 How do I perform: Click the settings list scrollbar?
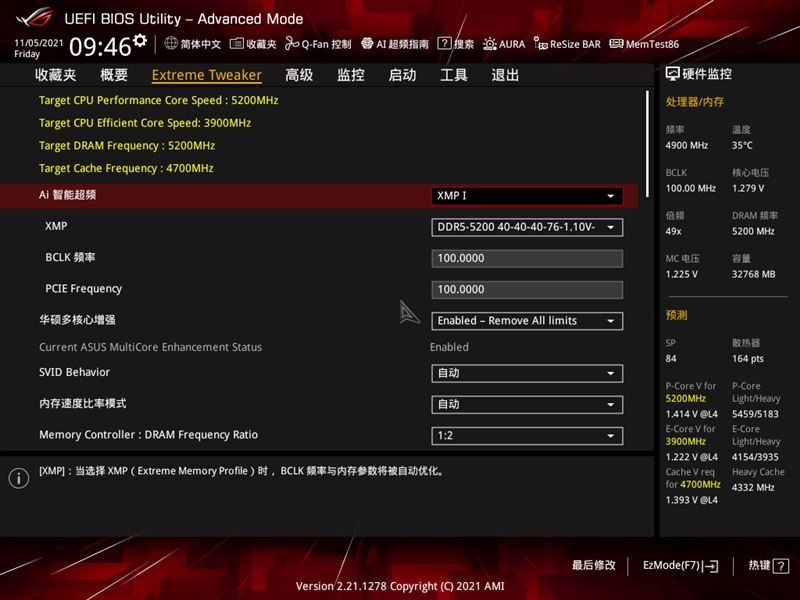647,144
